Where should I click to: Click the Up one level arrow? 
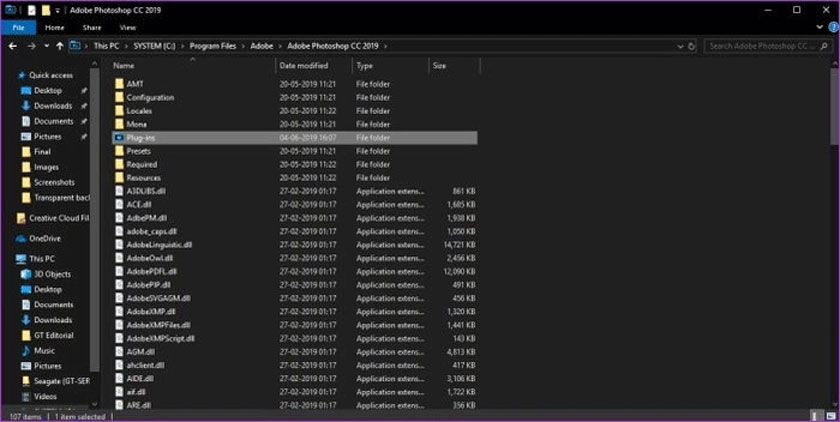(x=60, y=46)
